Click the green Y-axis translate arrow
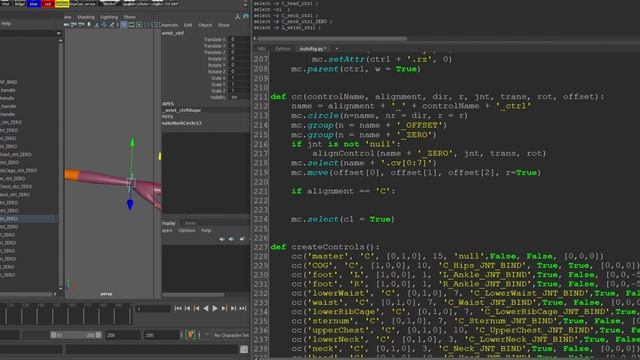This screenshot has height=360, width=640. coord(132,142)
